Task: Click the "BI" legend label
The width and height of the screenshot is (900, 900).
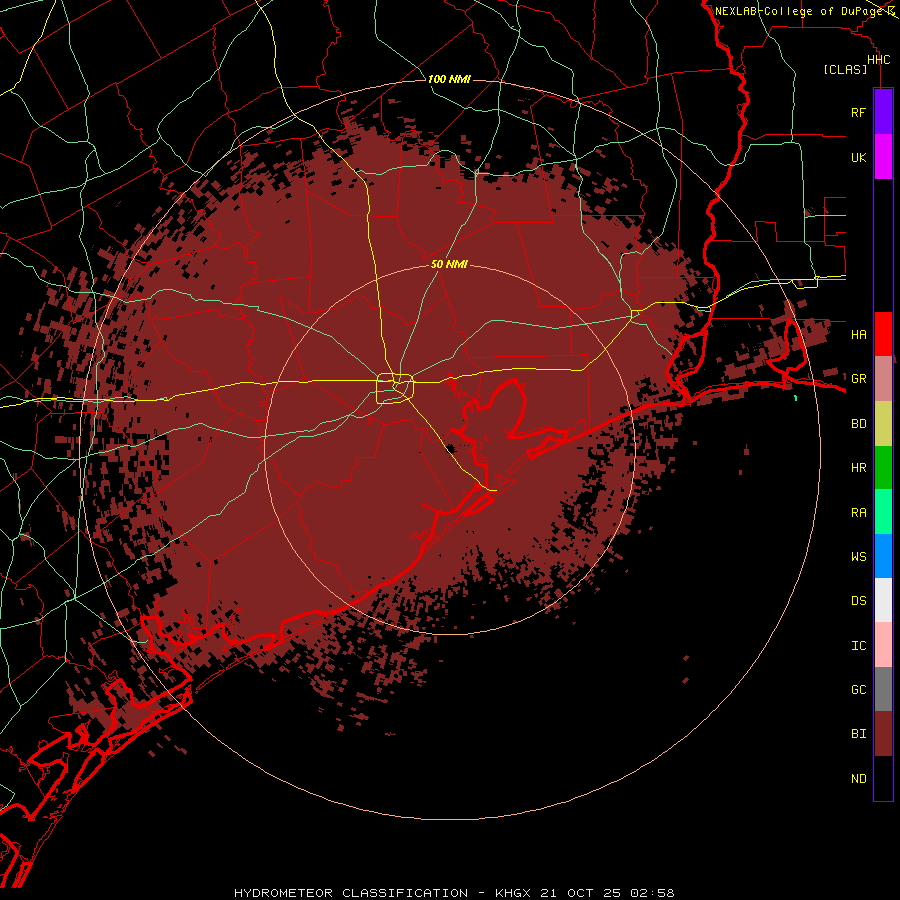Action: point(858,734)
